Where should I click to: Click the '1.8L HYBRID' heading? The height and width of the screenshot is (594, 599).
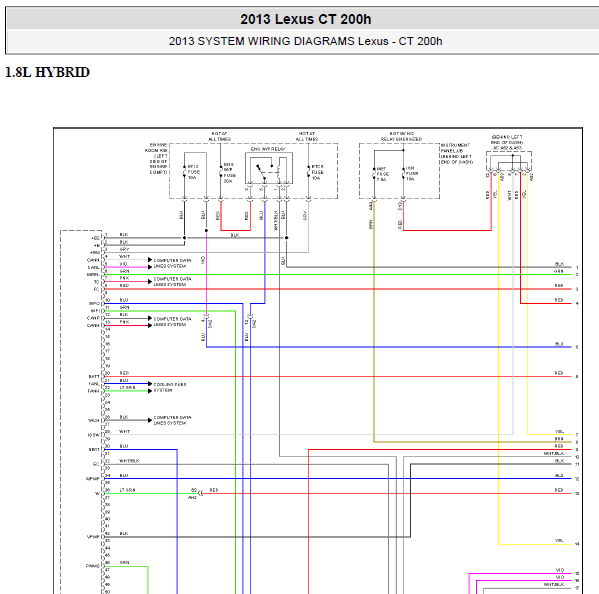tap(47, 72)
